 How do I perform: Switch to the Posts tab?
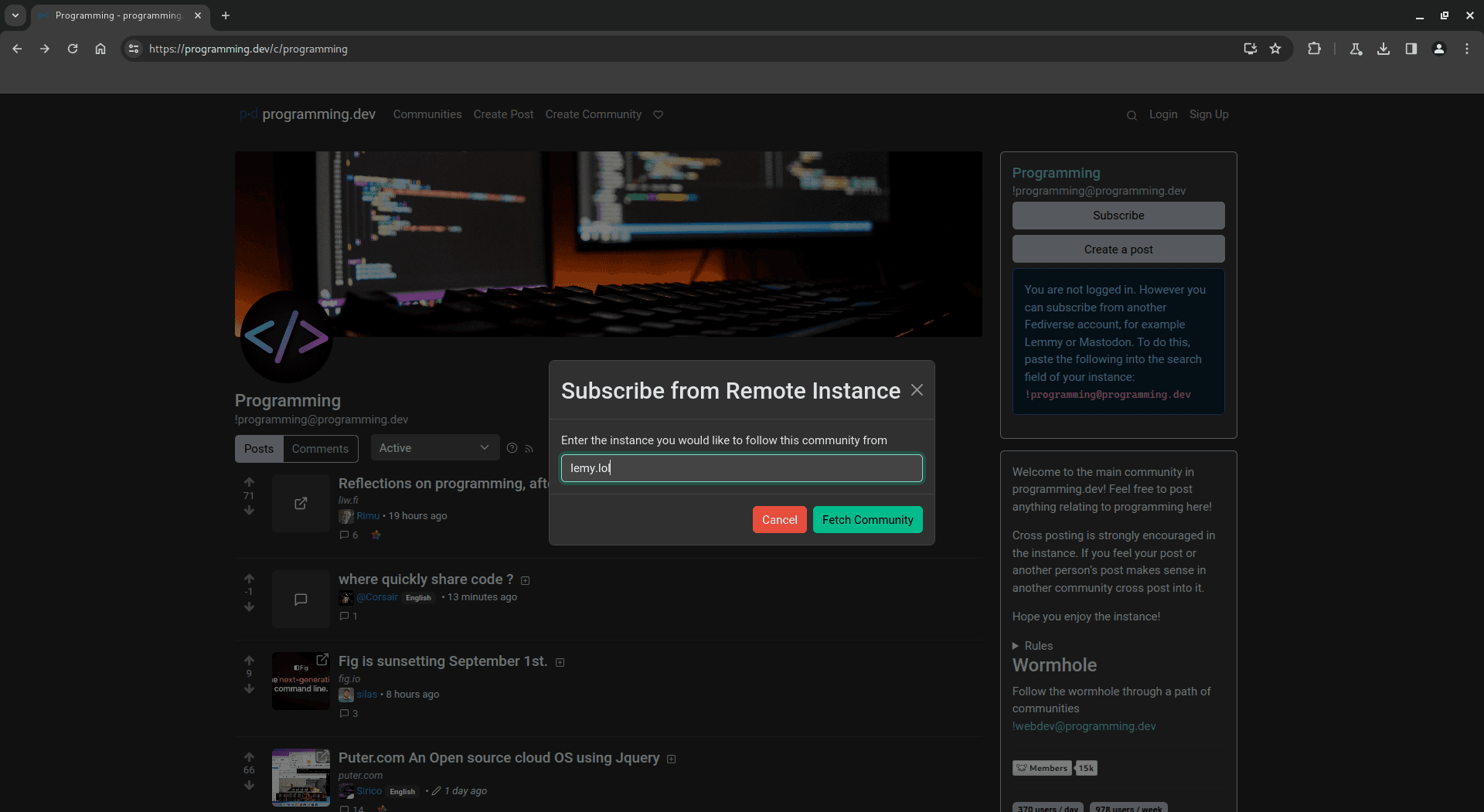(x=258, y=449)
